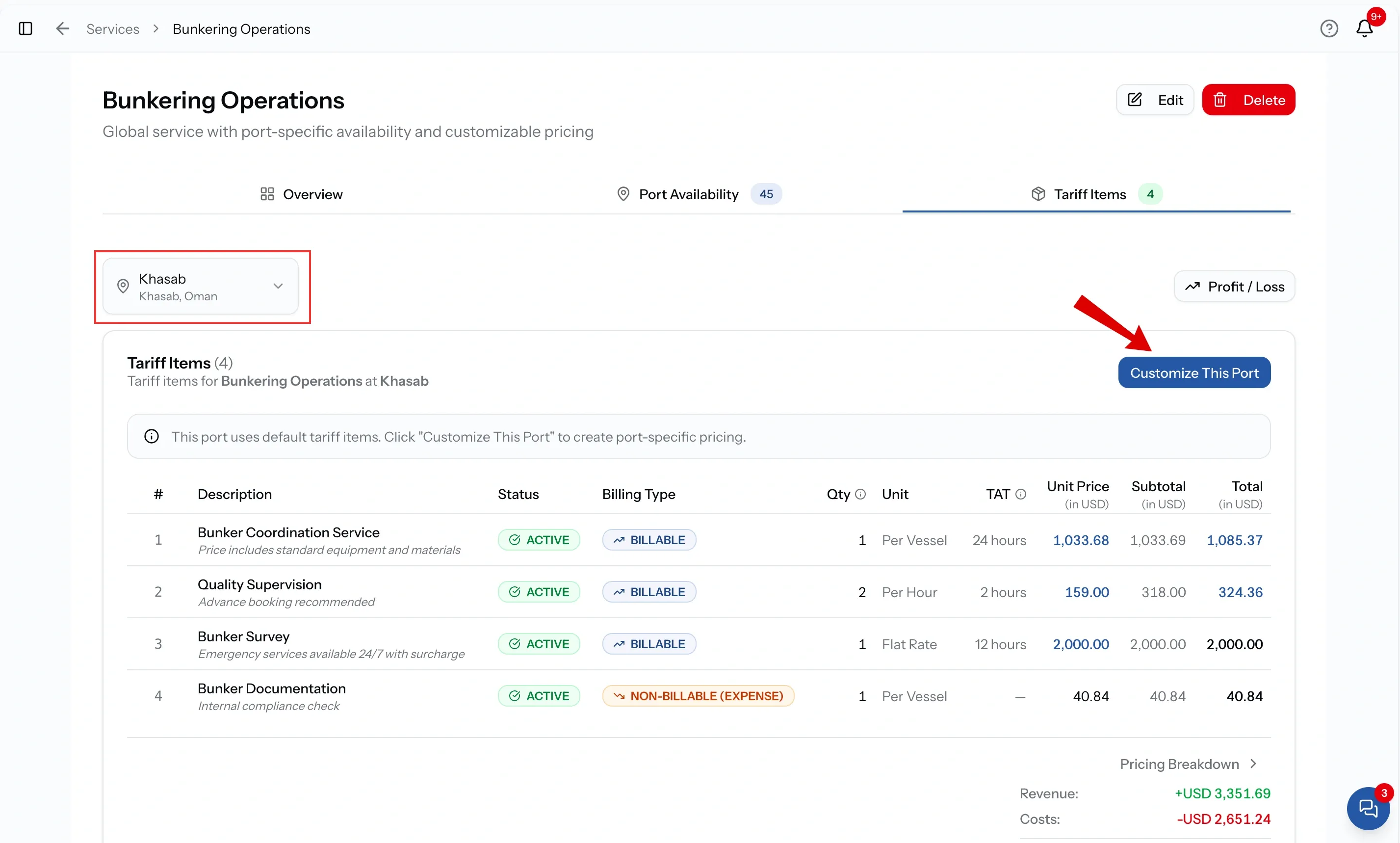Click the Edit button
The width and height of the screenshot is (1400, 843).
pos(1154,100)
